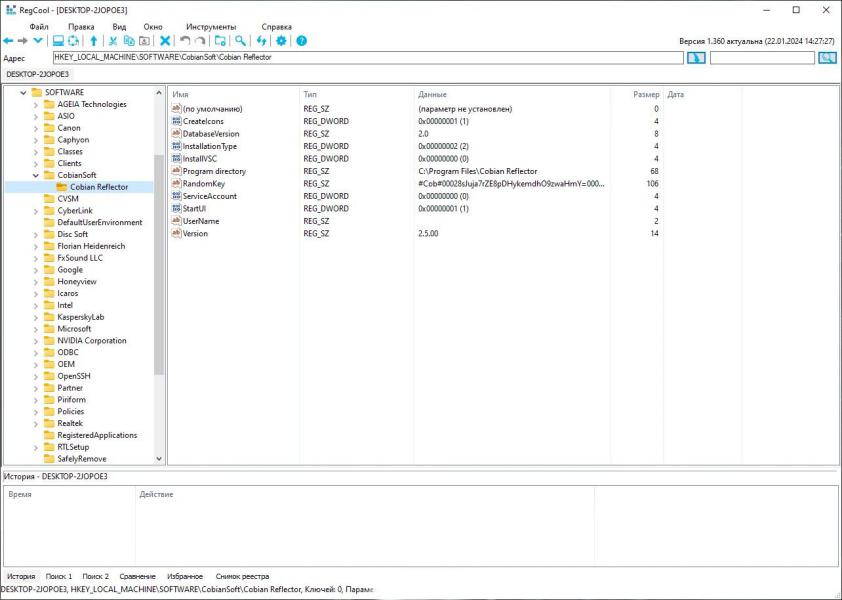Switch to the Сравнение tab
Screen dimensions: 842x600
(x=137, y=576)
